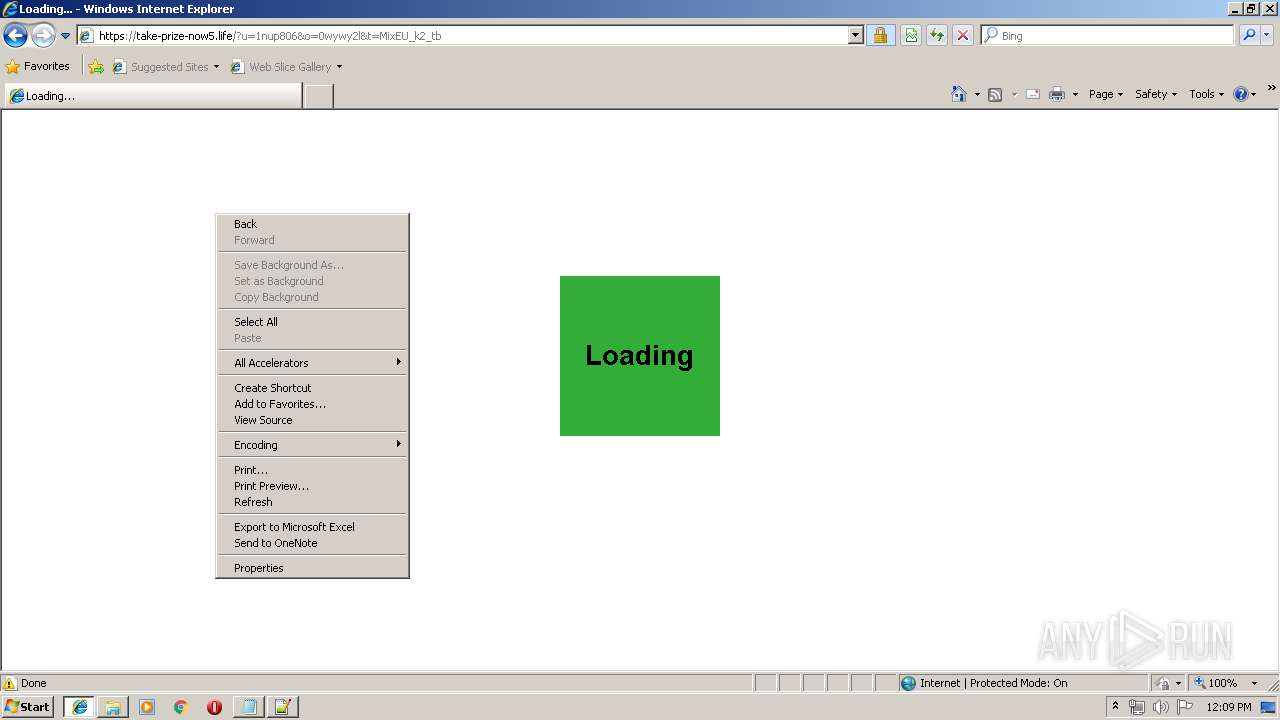
Task: Open Windows Explorer folder taskbar icon
Action: click(x=113, y=707)
